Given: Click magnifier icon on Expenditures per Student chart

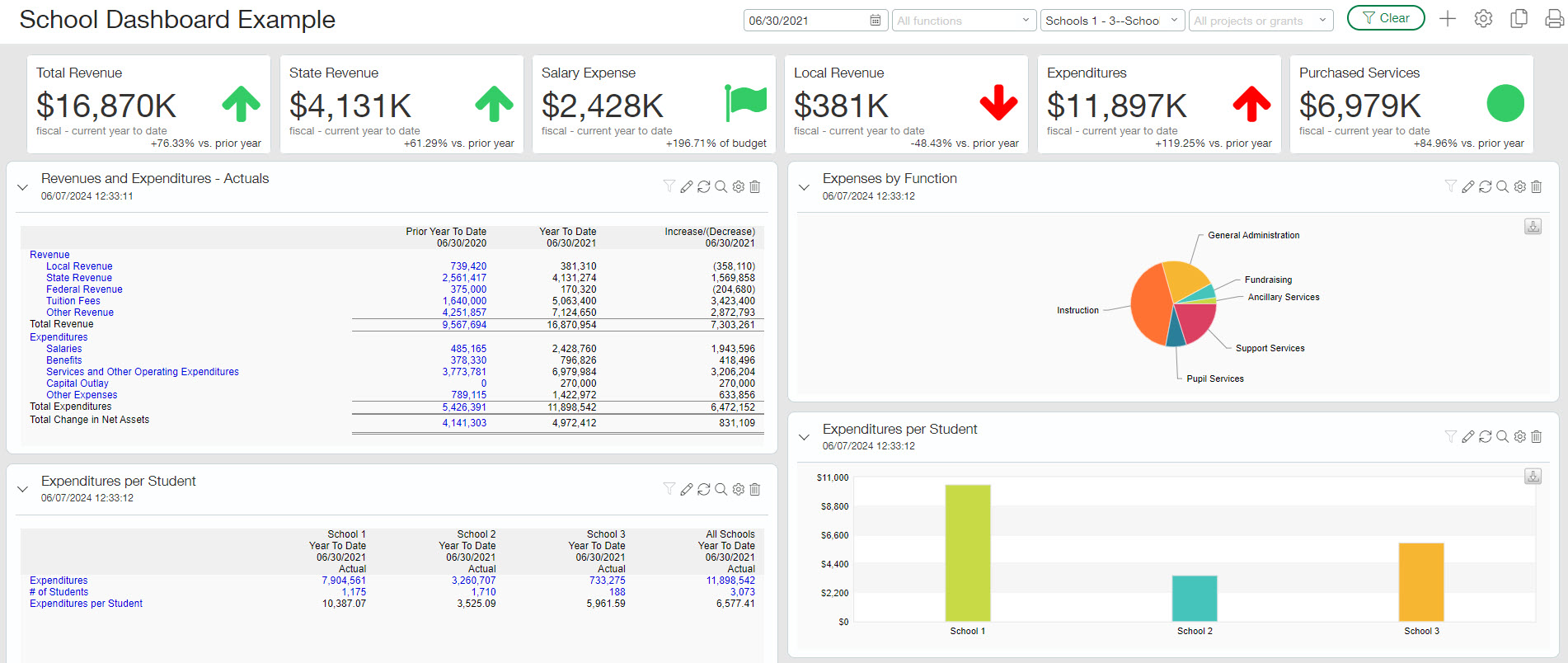Looking at the screenshot, I should [1502, 437].
